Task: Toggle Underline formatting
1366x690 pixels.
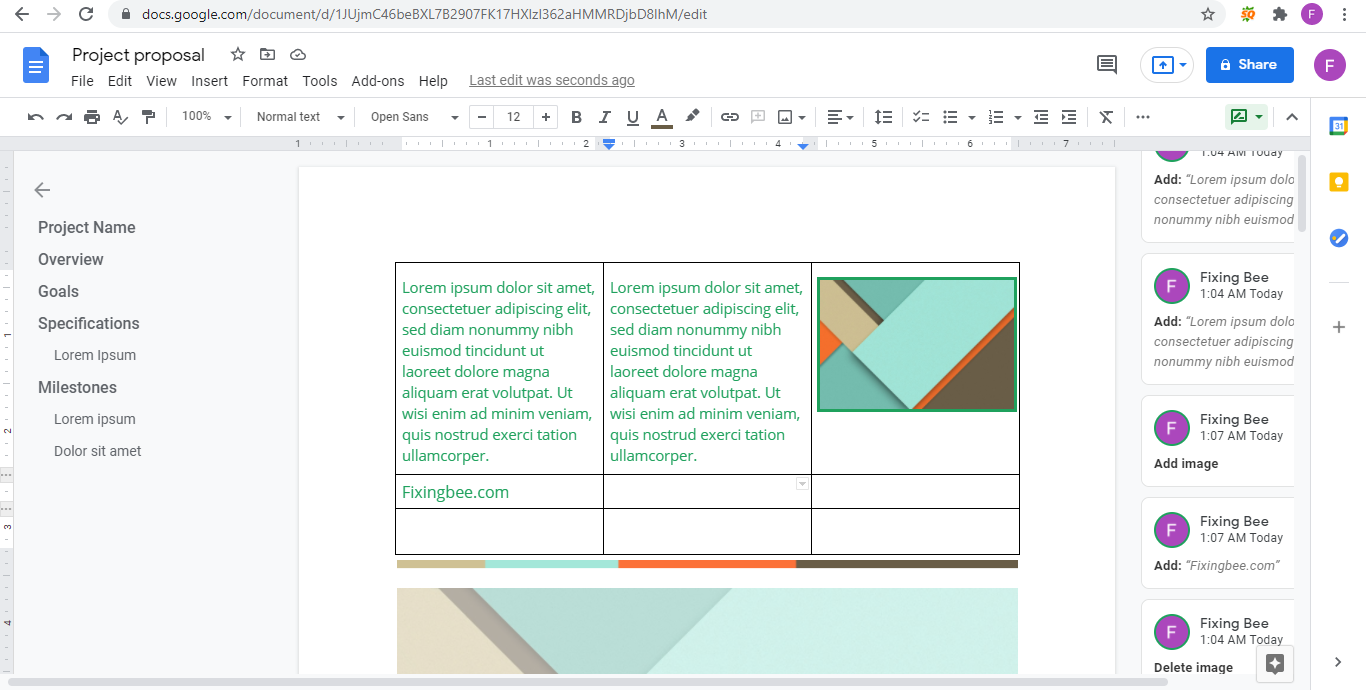Action: click(x=632, y=117)
